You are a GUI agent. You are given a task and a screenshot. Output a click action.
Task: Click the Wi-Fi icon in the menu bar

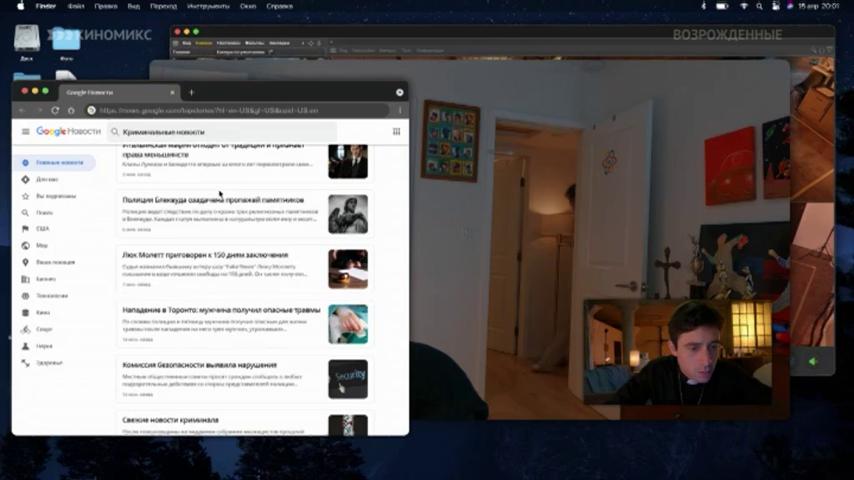coord(743,6)
